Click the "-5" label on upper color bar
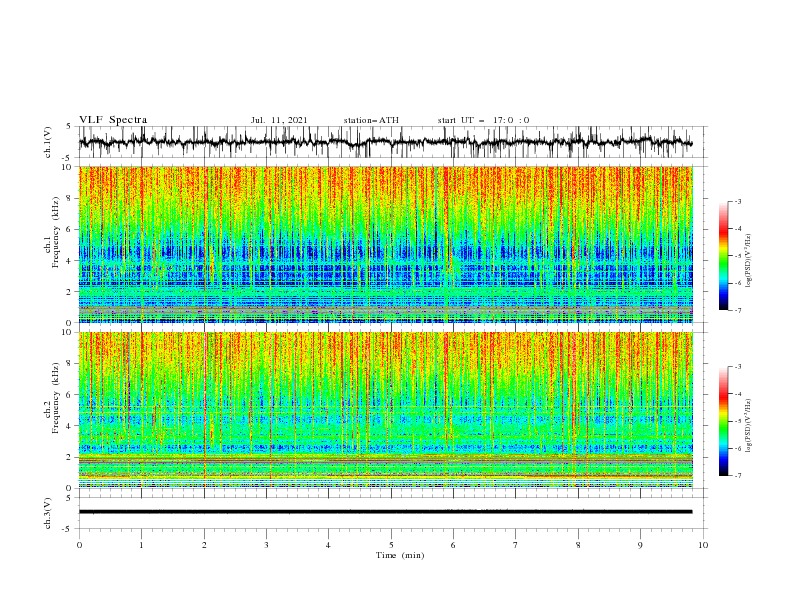This screenshot has height=612, width=792. pos(737,256)
